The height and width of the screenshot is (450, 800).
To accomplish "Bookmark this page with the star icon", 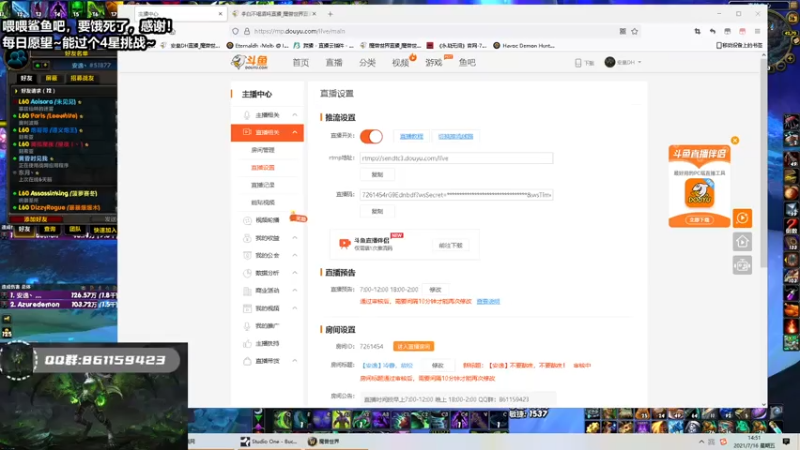I will pyautogui.click(x=635, y=31).
